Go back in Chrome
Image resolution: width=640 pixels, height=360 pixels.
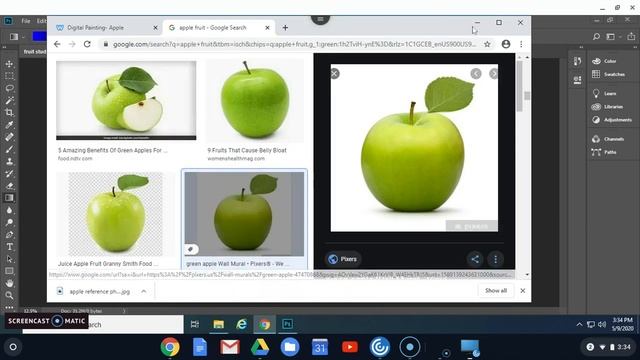pyautogui.click(x=57, y=44)
